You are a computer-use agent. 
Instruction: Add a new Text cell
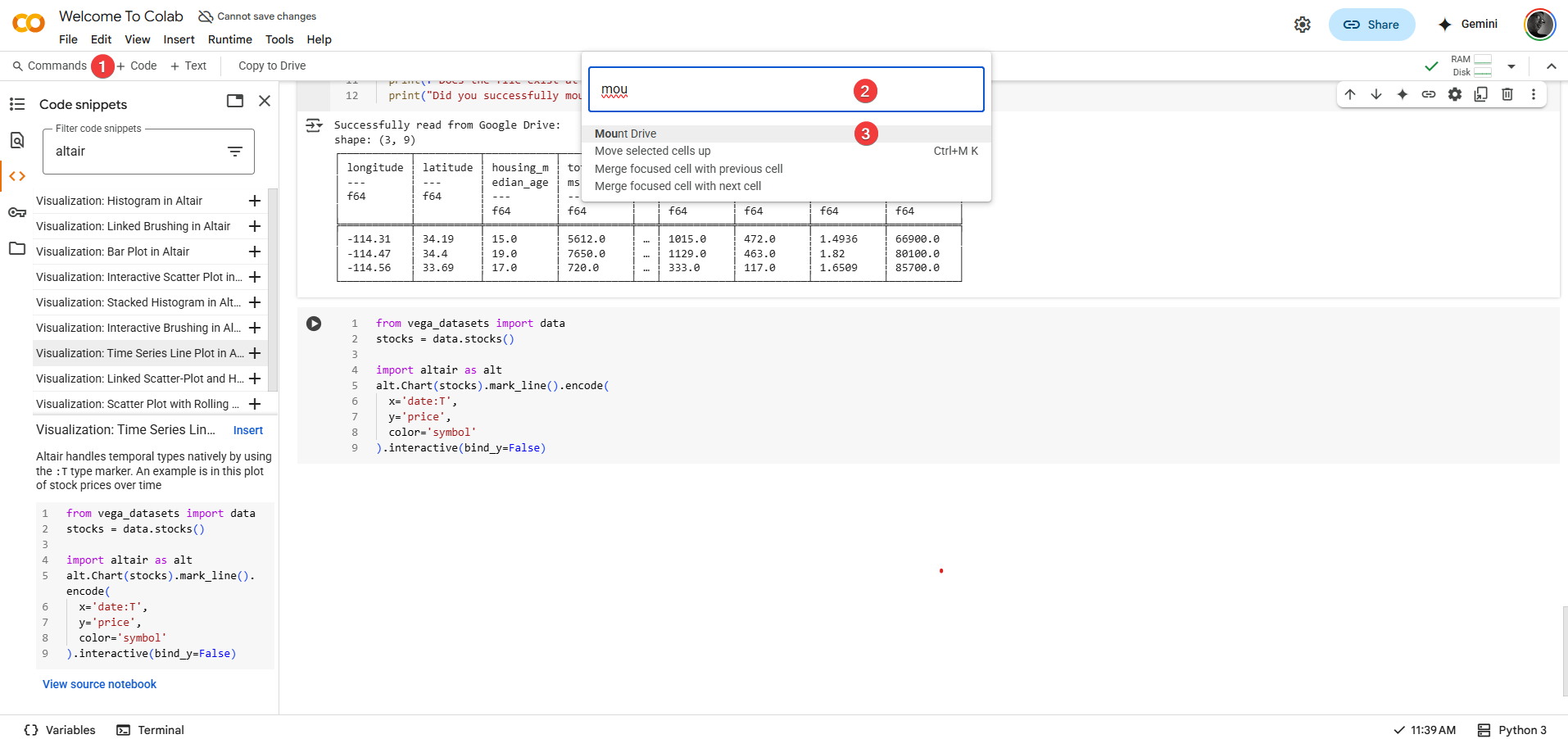pos(188,66)
